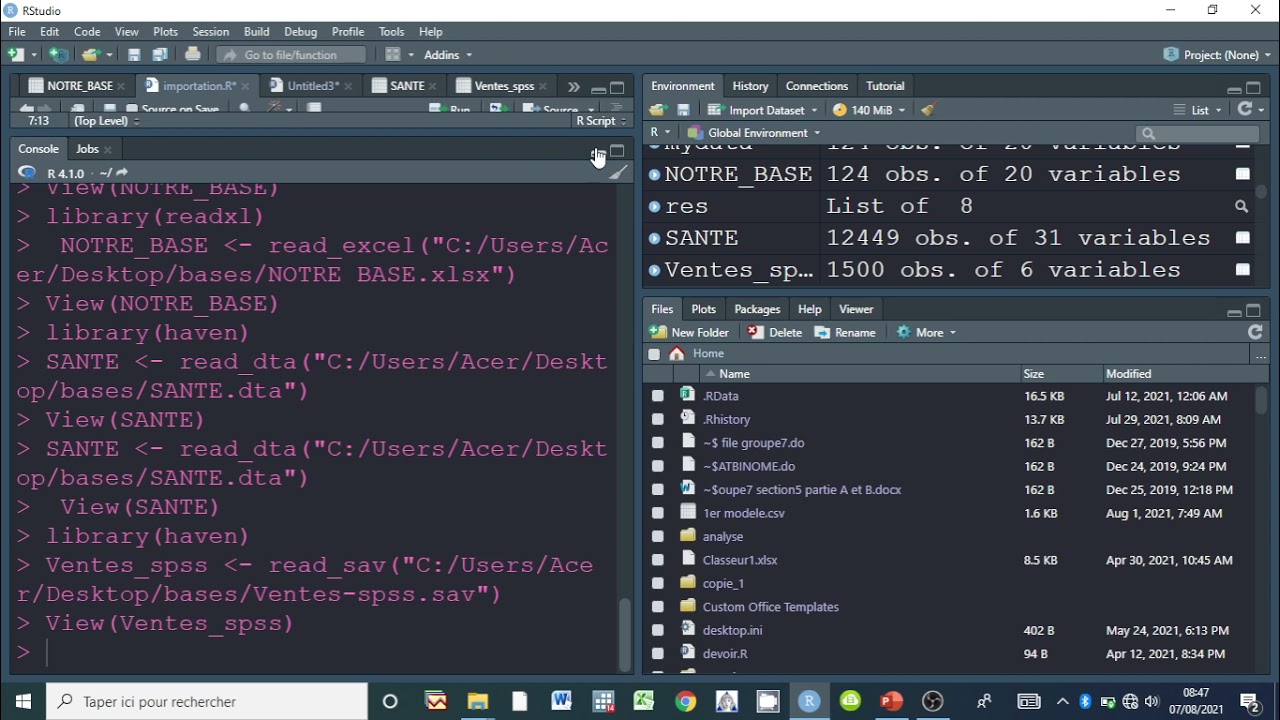Expand the NOTRE_BASE object in Environment
Screen dimensions: 1280x720
click(654, 174)
